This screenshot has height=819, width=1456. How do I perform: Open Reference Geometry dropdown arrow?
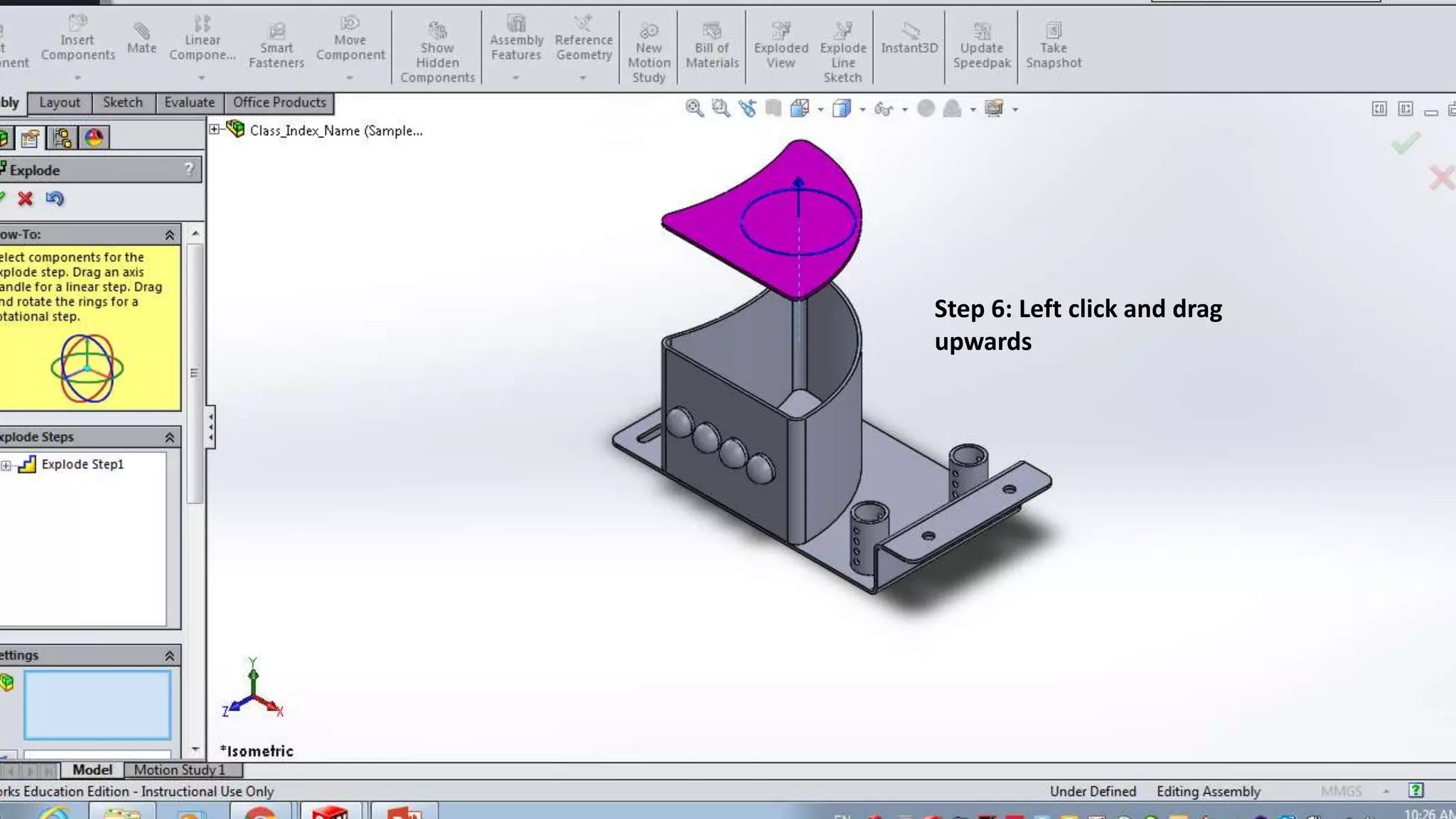[x=583, y=77]
